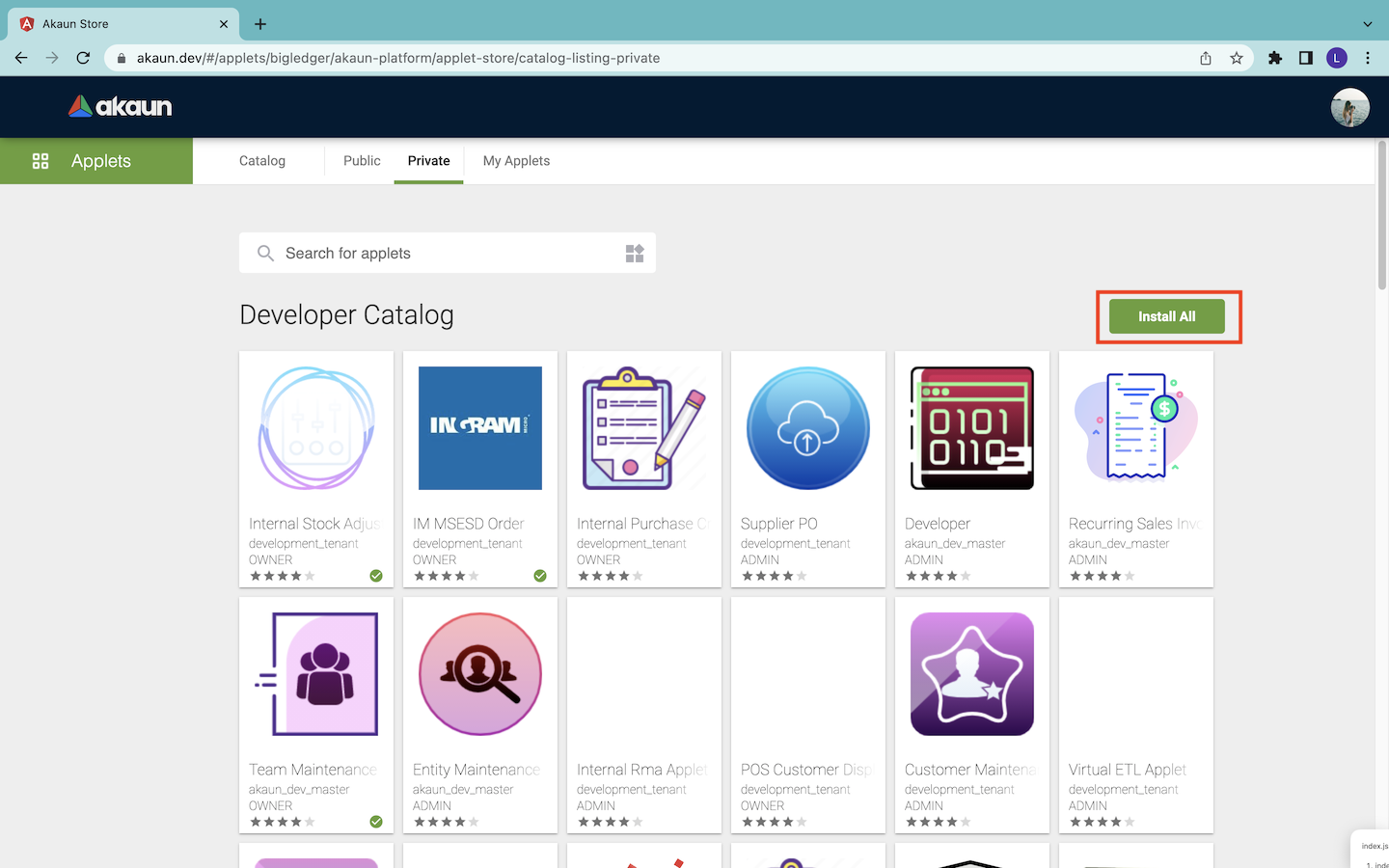Open the Entity Maintenance magnifier applet icon
Image resolution: width=1389 pixels, height=868 pixels.
tap(479, 674)
